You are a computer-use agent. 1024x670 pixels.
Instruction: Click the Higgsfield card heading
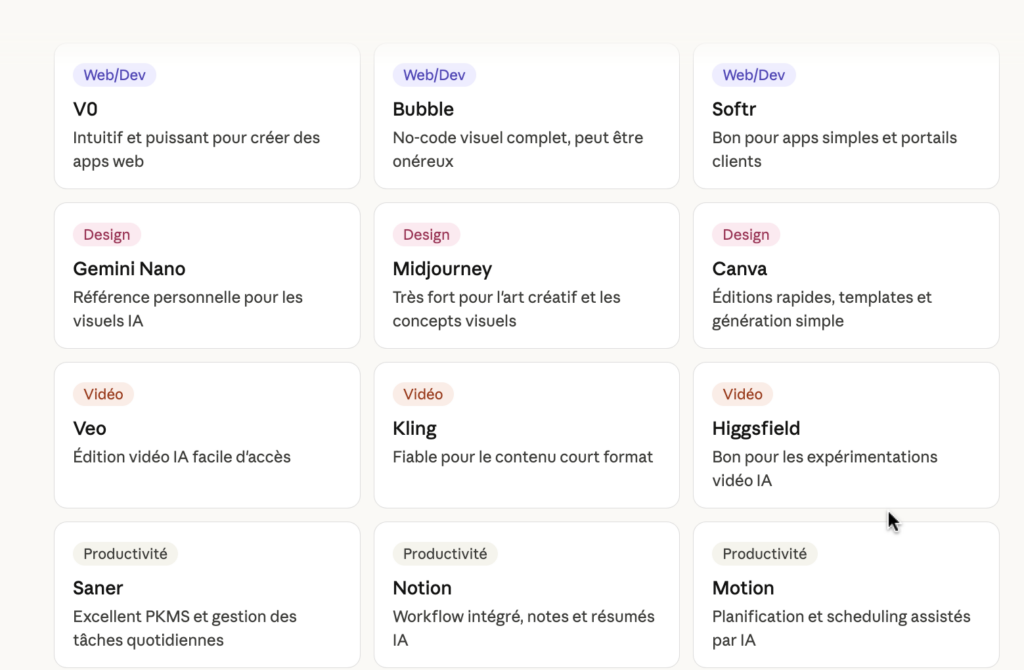pyautogui.click(x=756, y=429)
